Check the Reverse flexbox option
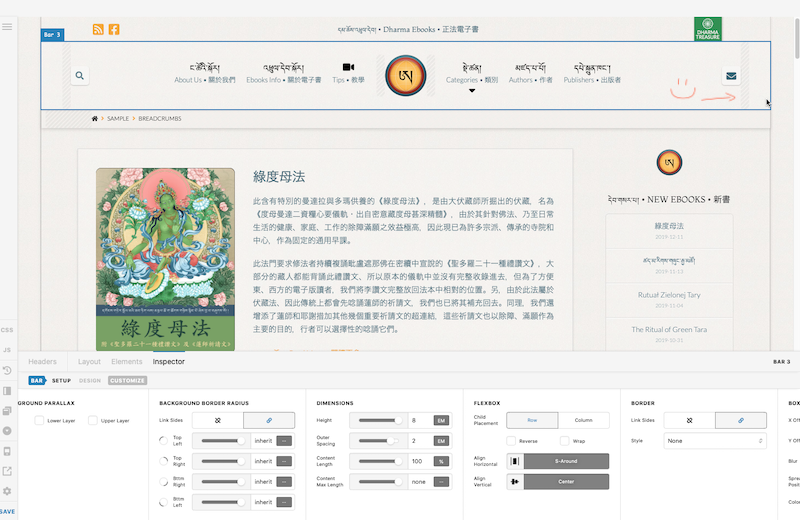The image size is (800, 520). (x=511, y=441)
